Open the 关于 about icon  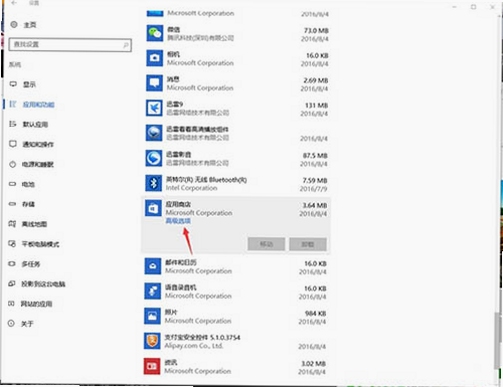click(x=11, y=323)
